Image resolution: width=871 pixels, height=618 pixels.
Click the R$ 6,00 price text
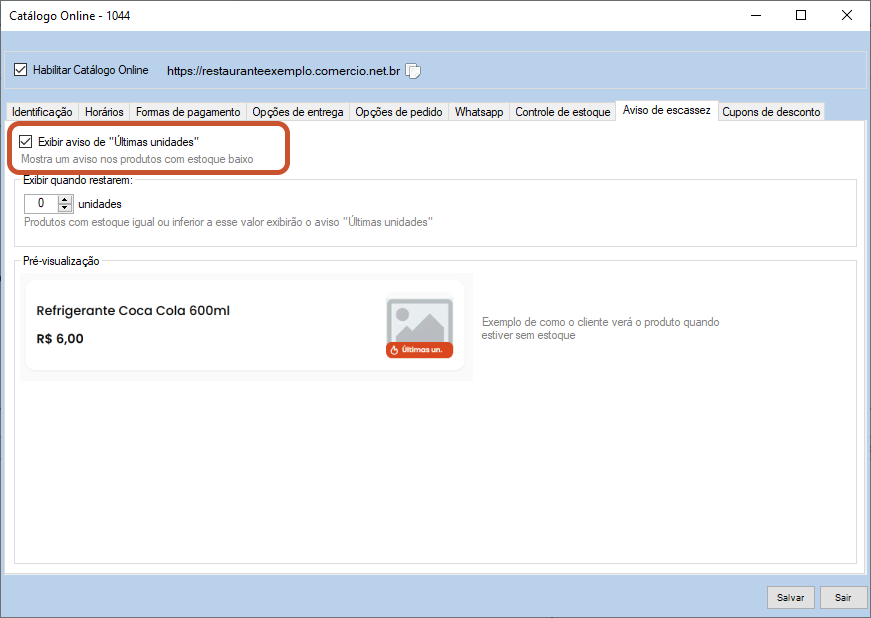tap(60, 339)
